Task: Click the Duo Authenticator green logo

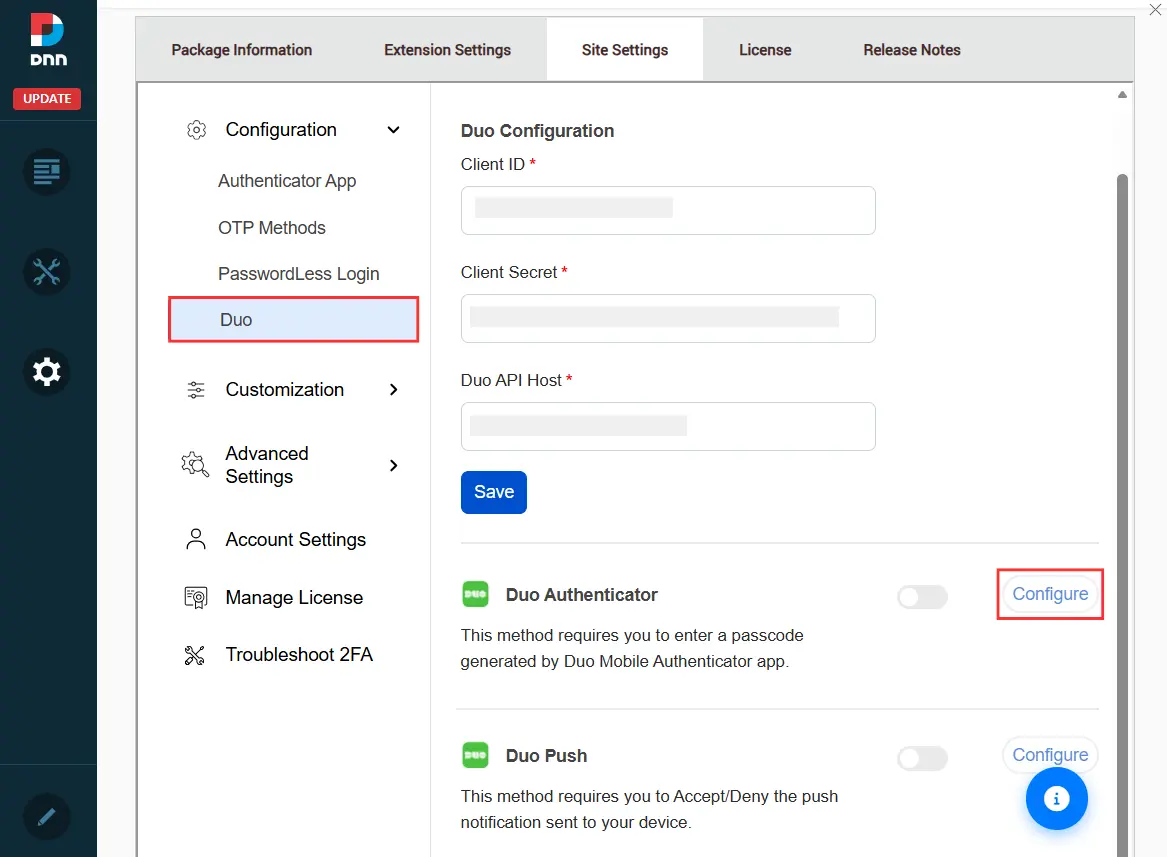Action: [x=475, y=594]
